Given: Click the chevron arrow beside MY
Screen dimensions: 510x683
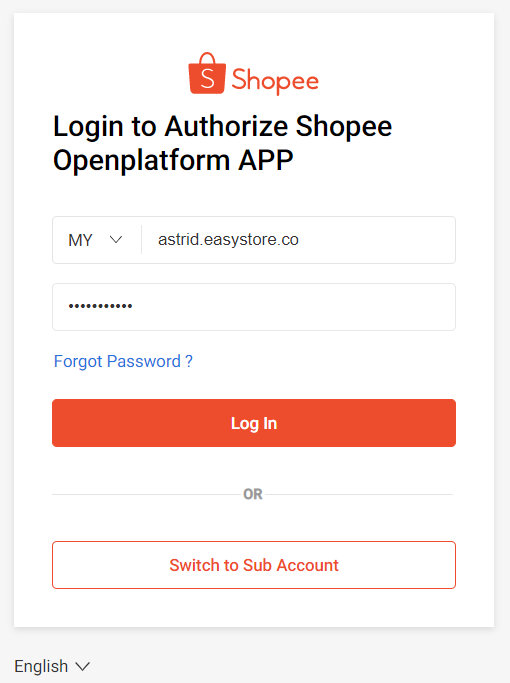Looking at the screenshot, I should [x=116, y=240].
